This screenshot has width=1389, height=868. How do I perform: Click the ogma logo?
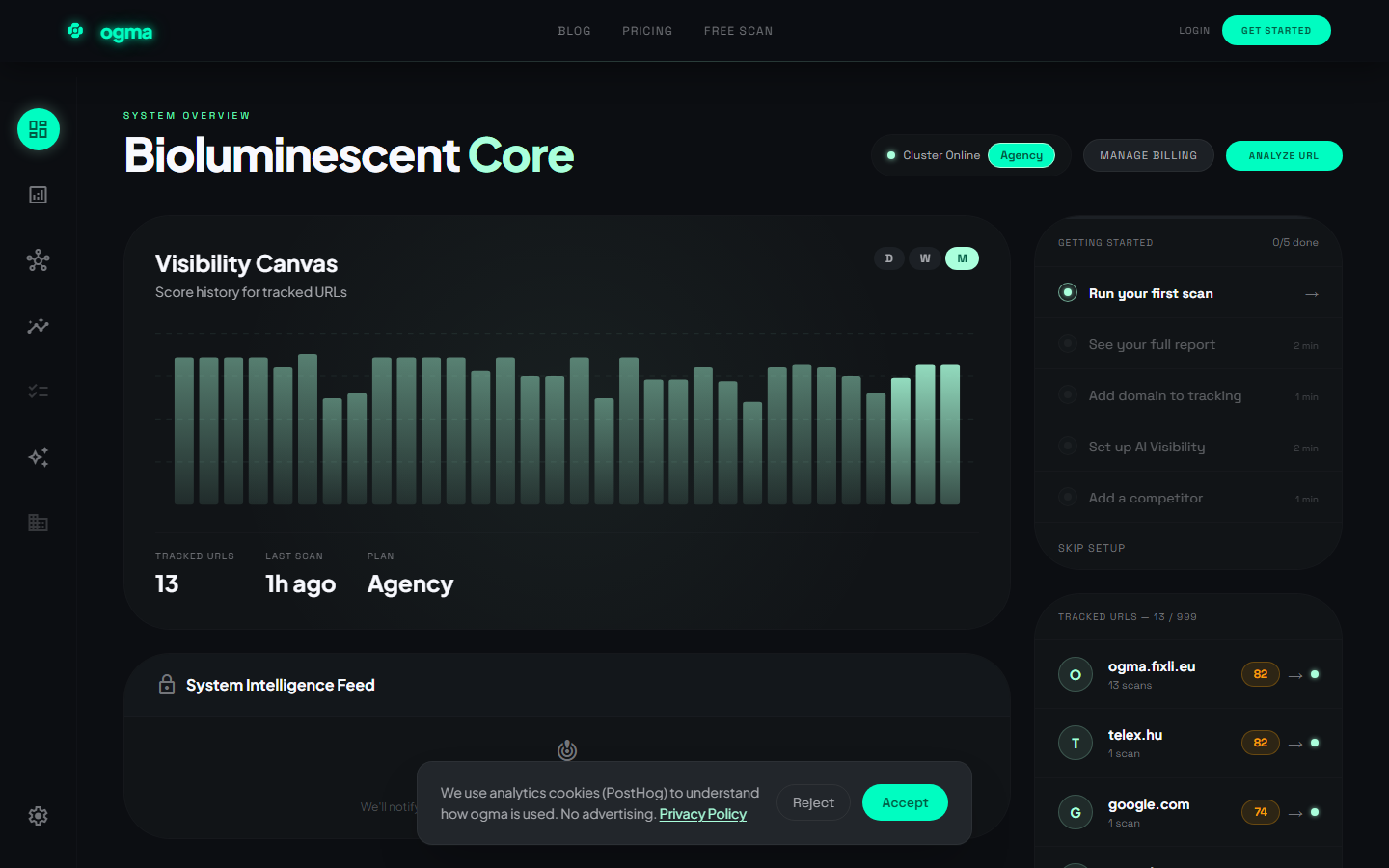pyautogui.click(x=109, y=32)
